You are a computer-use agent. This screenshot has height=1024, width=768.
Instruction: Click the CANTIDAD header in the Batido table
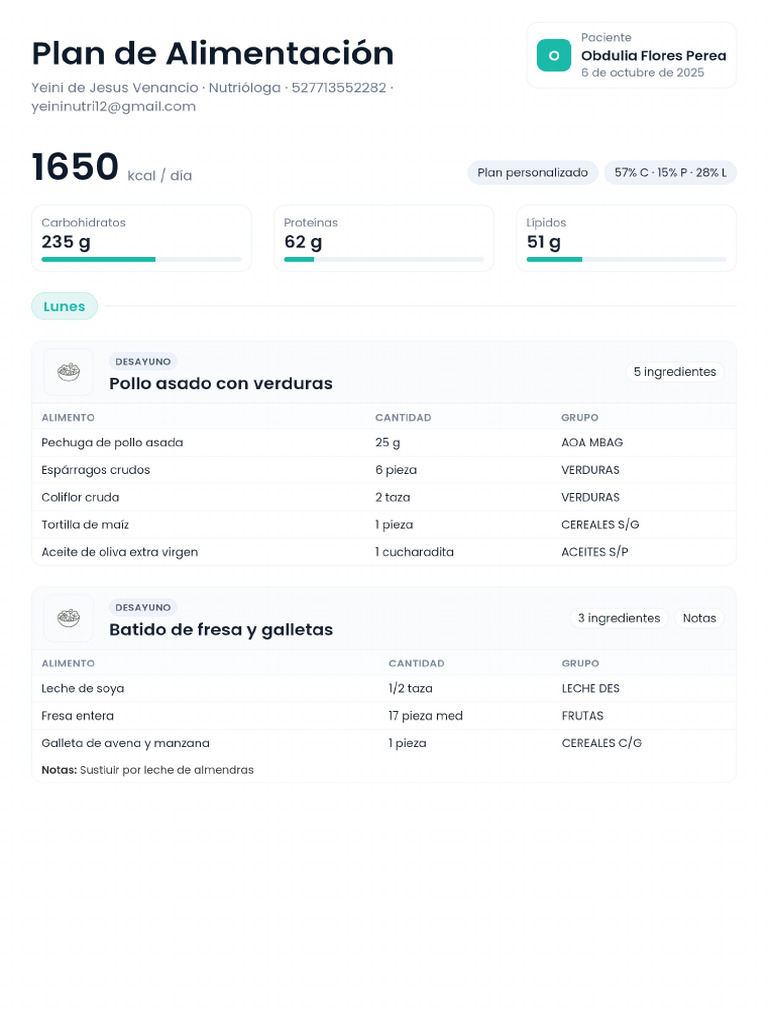416,664
